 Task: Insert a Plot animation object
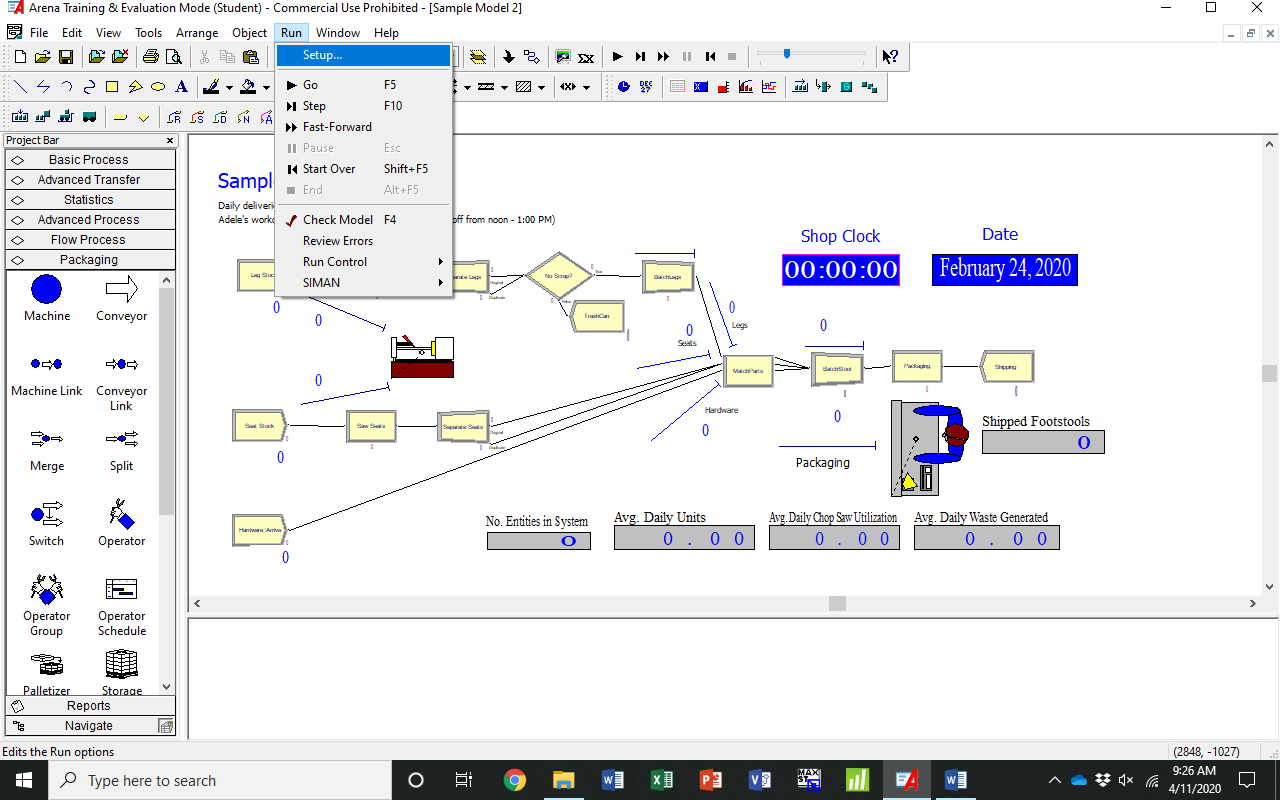tap(769, 87)
